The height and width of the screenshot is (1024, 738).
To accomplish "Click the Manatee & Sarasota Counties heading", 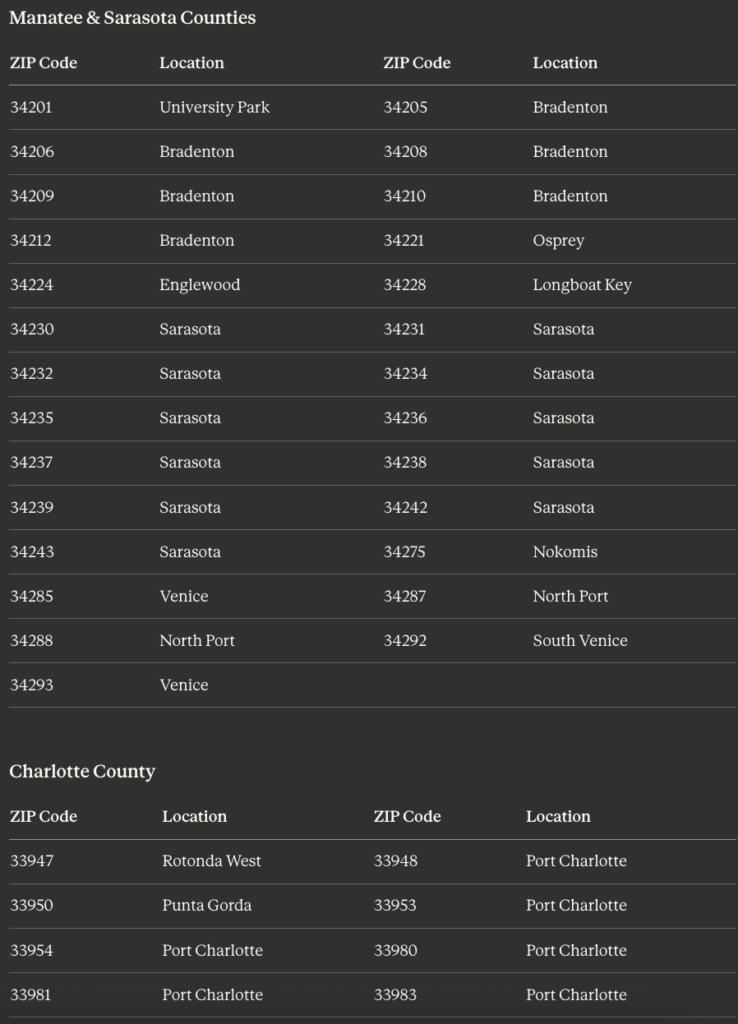I will coord(133,18).
